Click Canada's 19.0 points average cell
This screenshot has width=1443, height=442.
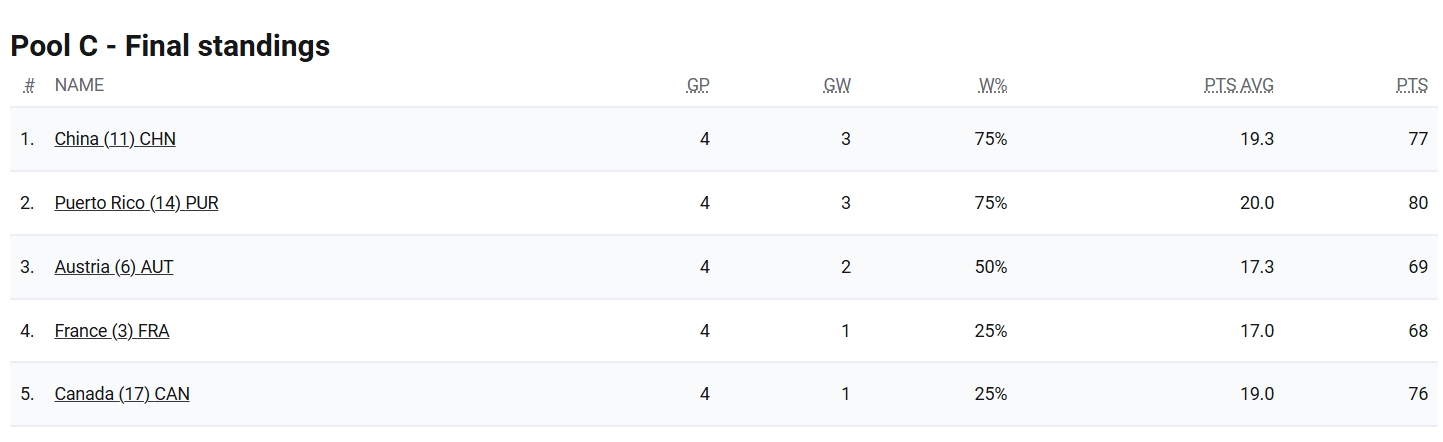(x=1257, y=395)
